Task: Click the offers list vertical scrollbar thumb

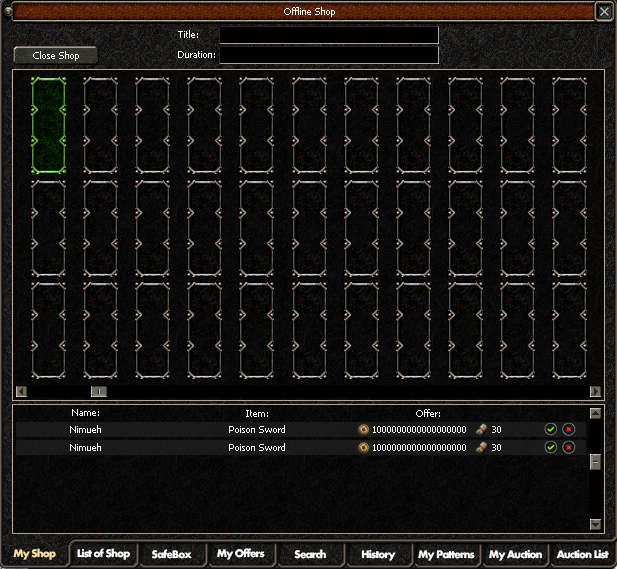Action: pyautogui.click(x=595, y=462)
